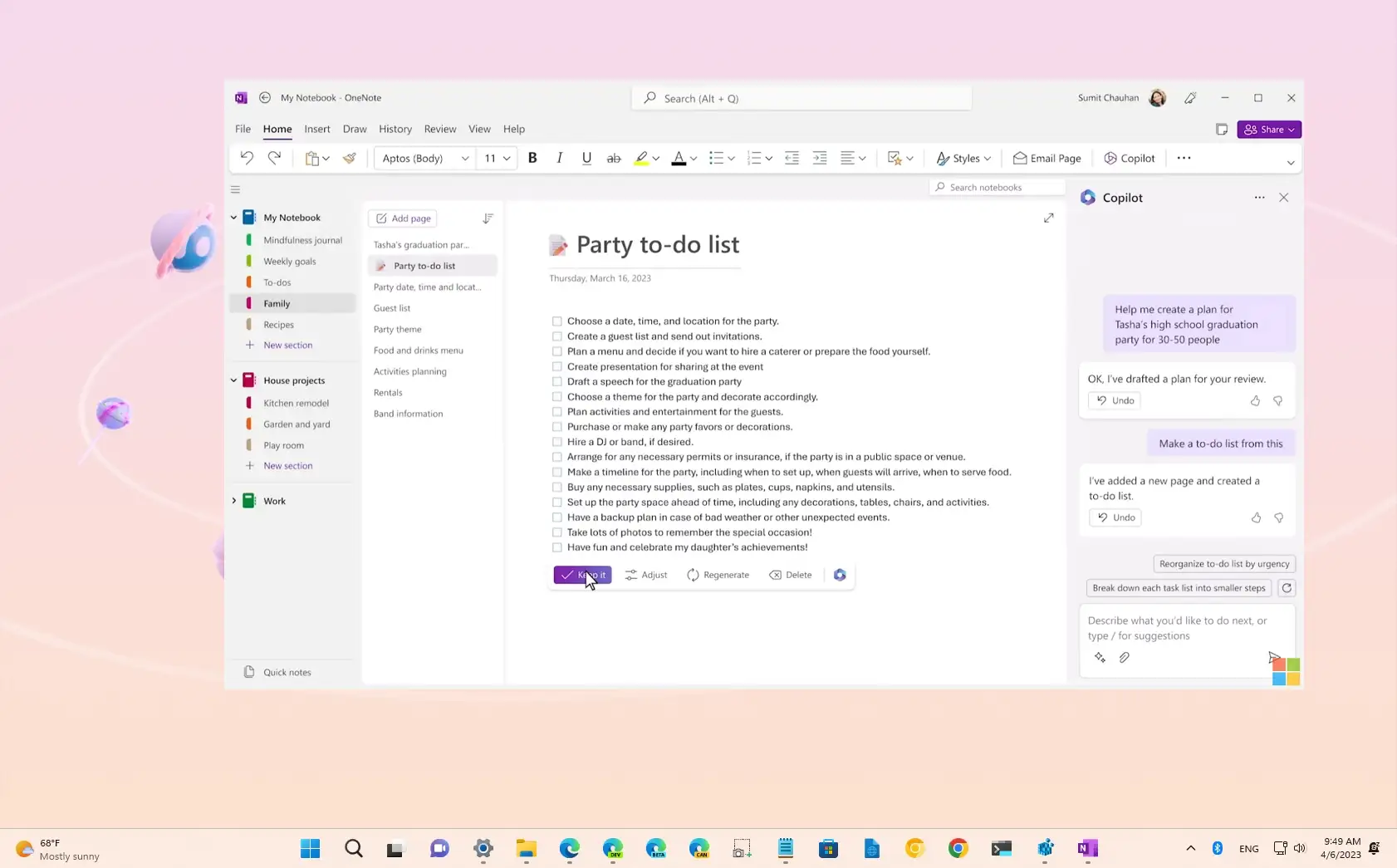Open the font size dropdown
The image size is (1397, 868).
pyautogui.click(x=507, y=158)
